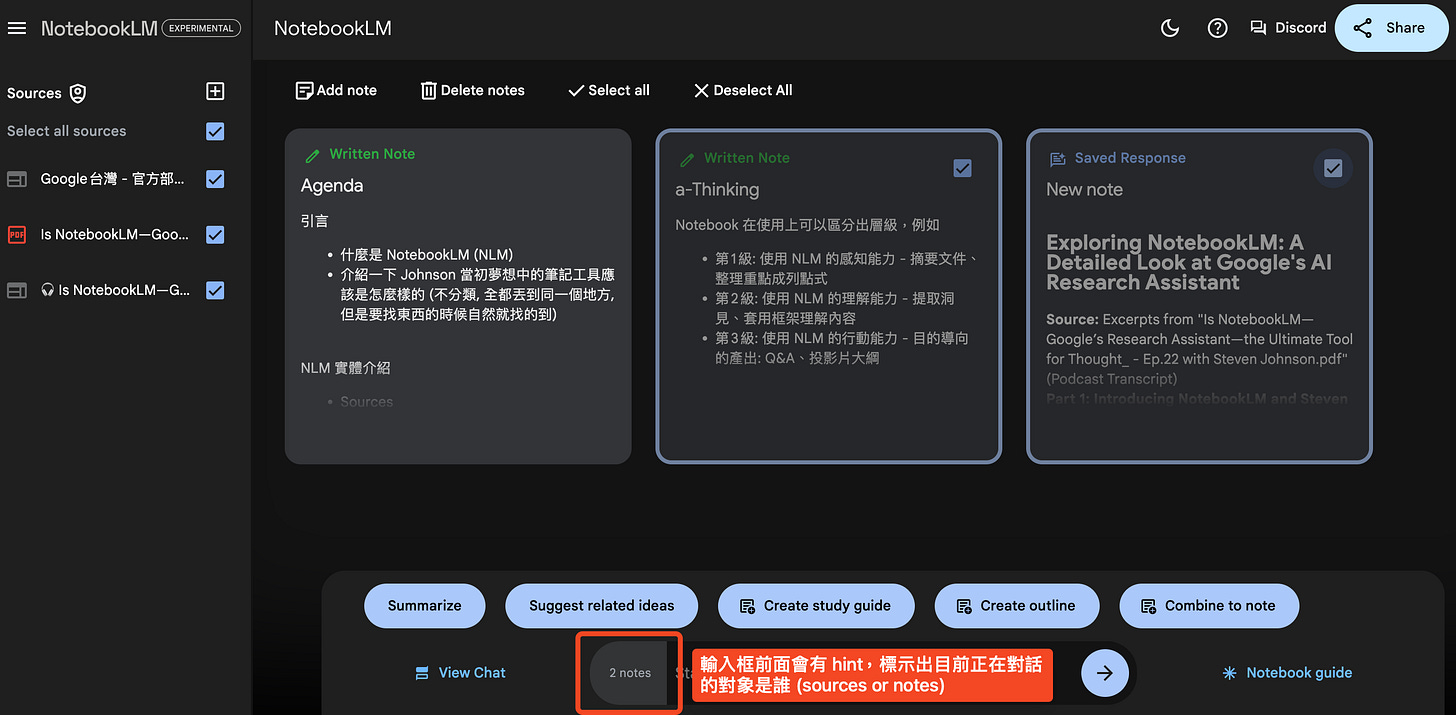Click the Summarize chip
Viewport: 1456px width, 715px height.
point(425,605)
